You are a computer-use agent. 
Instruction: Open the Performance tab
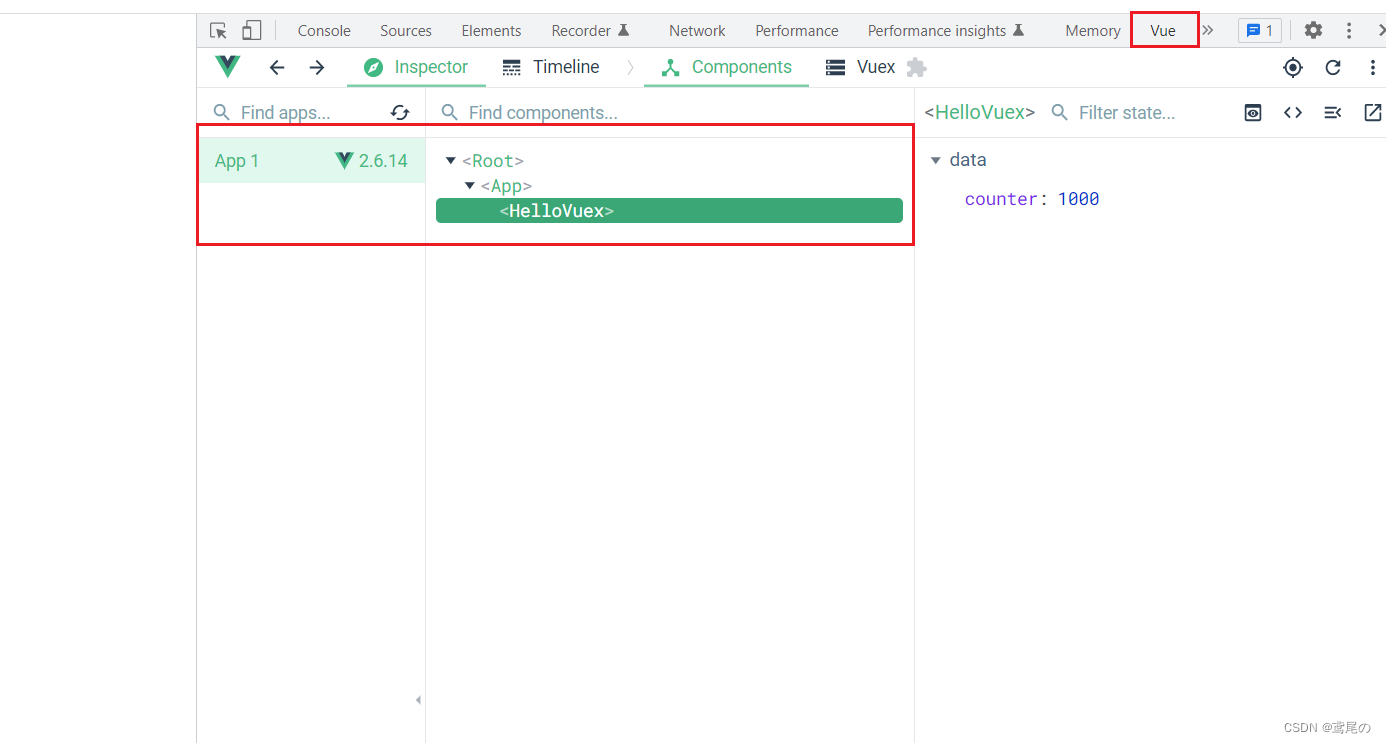[x=797, y=31]
